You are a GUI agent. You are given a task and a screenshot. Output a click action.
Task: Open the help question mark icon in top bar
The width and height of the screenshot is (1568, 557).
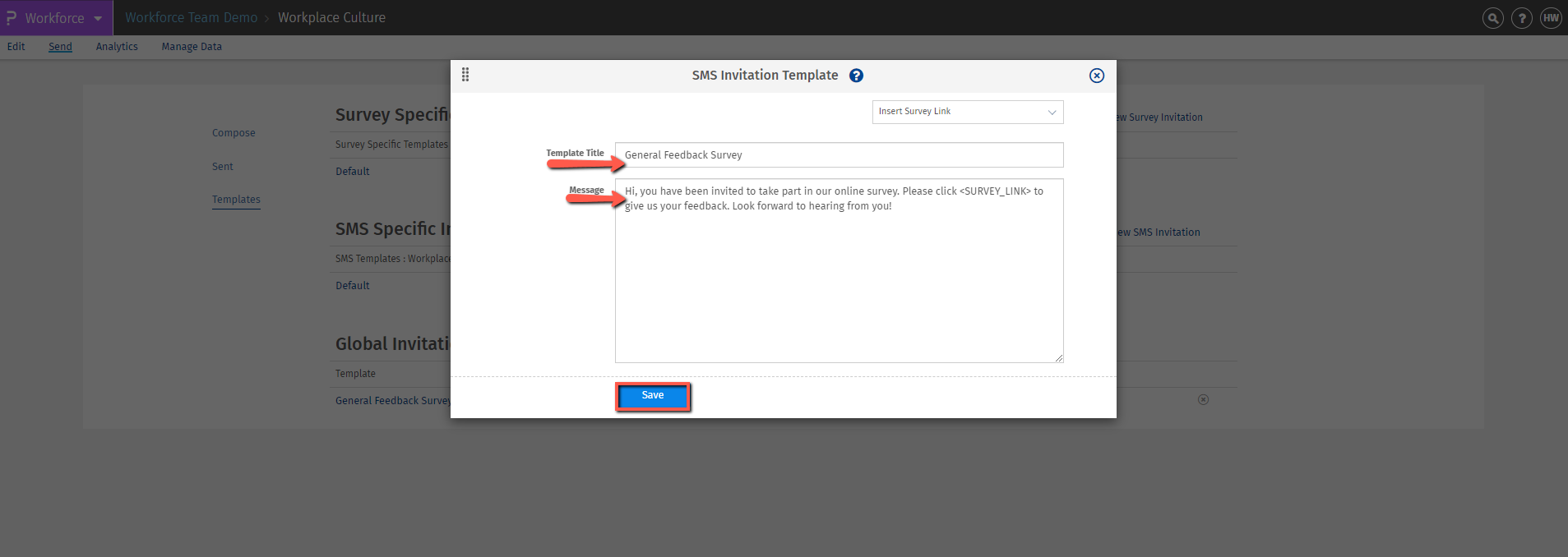(1522, 18)
